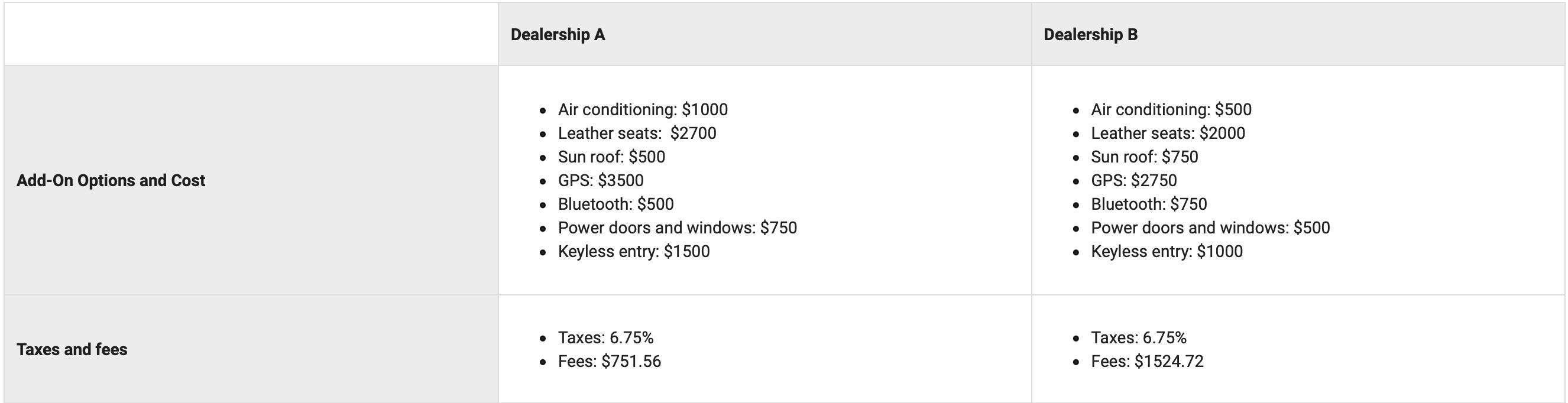Click the GPS: $3500 line
This screenshot has width=1568, height=403.
pyautogui.click(x=600, y=181)
